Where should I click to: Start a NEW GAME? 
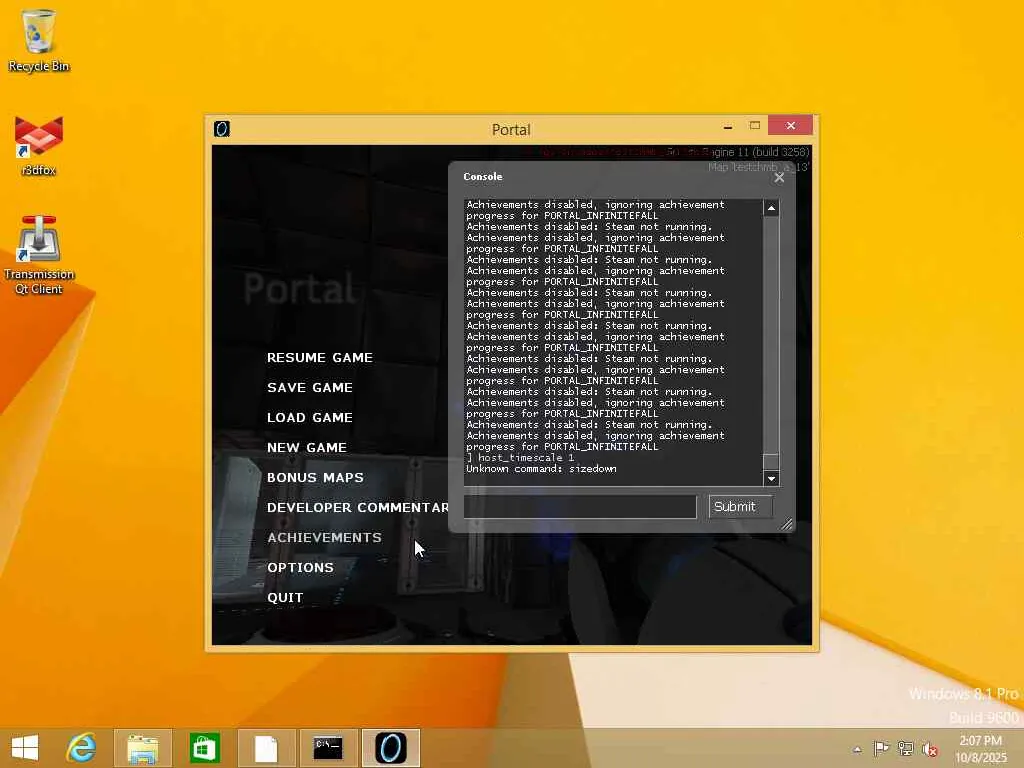pyautogui.click(x=307, y=447)
